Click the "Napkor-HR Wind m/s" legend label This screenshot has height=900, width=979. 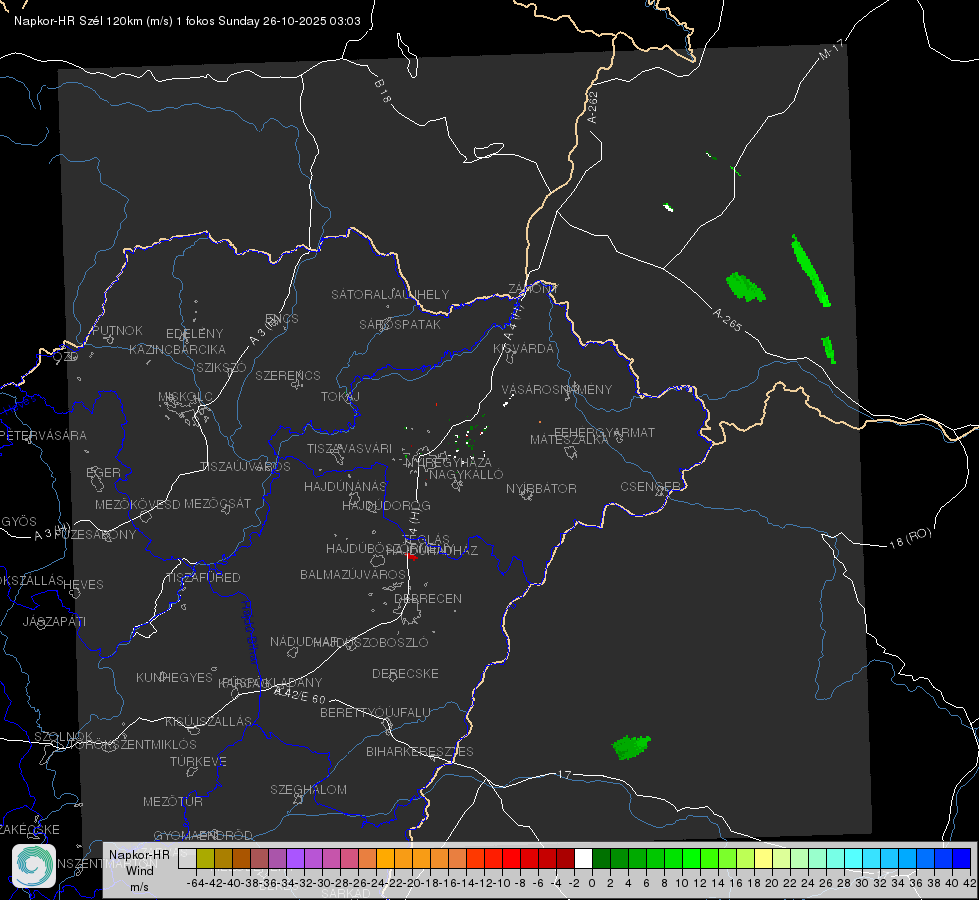139,870
